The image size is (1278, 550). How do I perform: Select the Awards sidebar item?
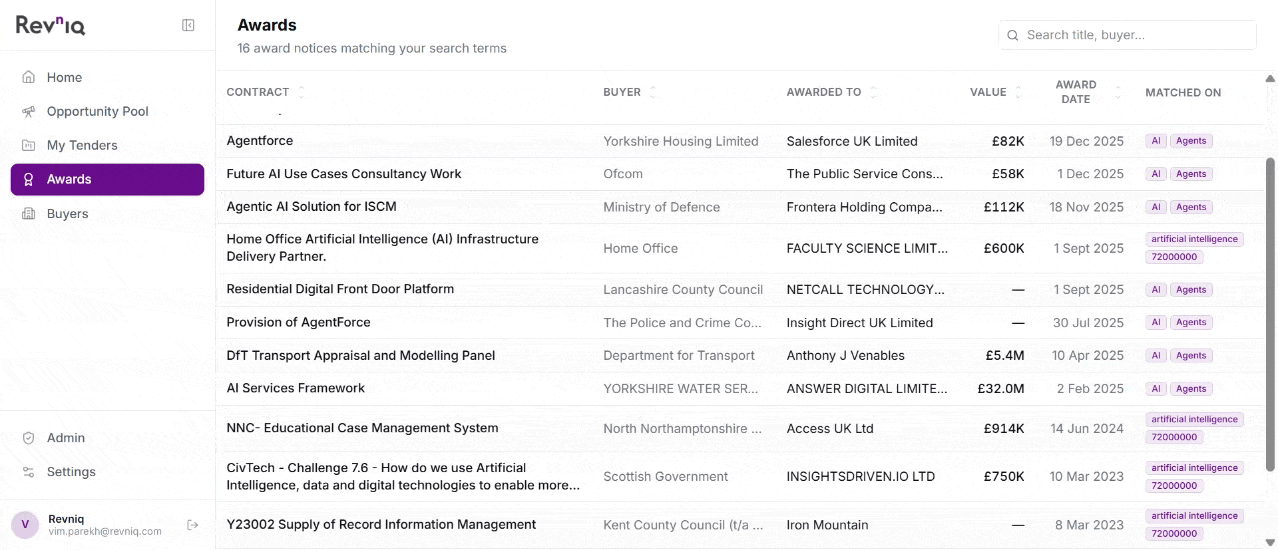click(107, 179)
